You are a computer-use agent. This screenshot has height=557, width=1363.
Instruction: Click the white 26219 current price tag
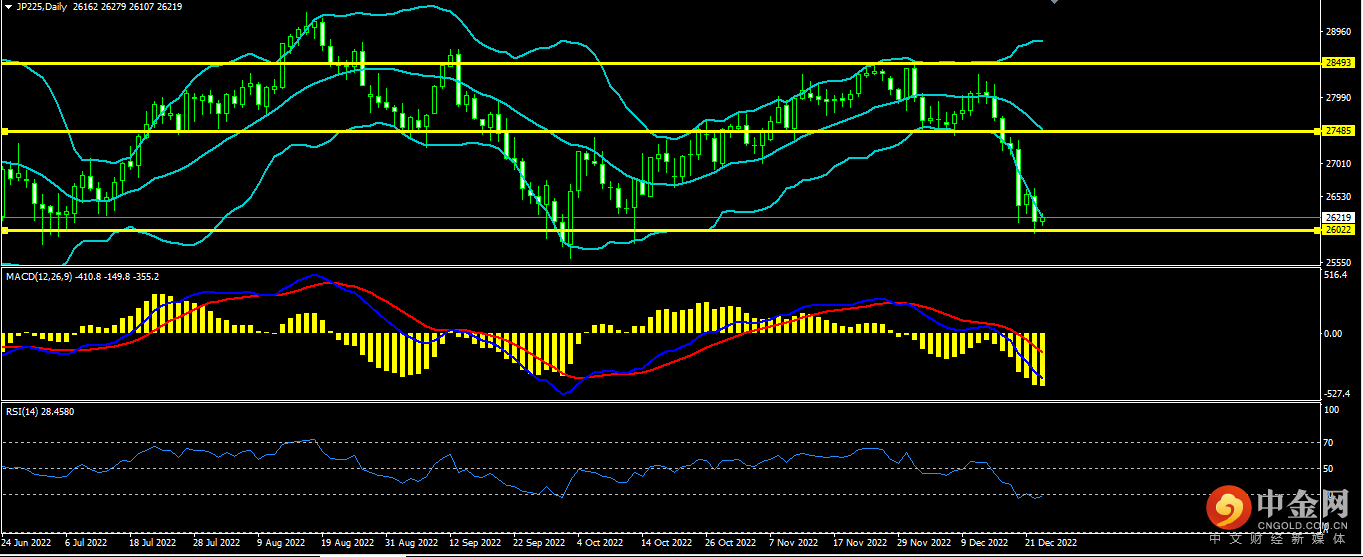1337,217
